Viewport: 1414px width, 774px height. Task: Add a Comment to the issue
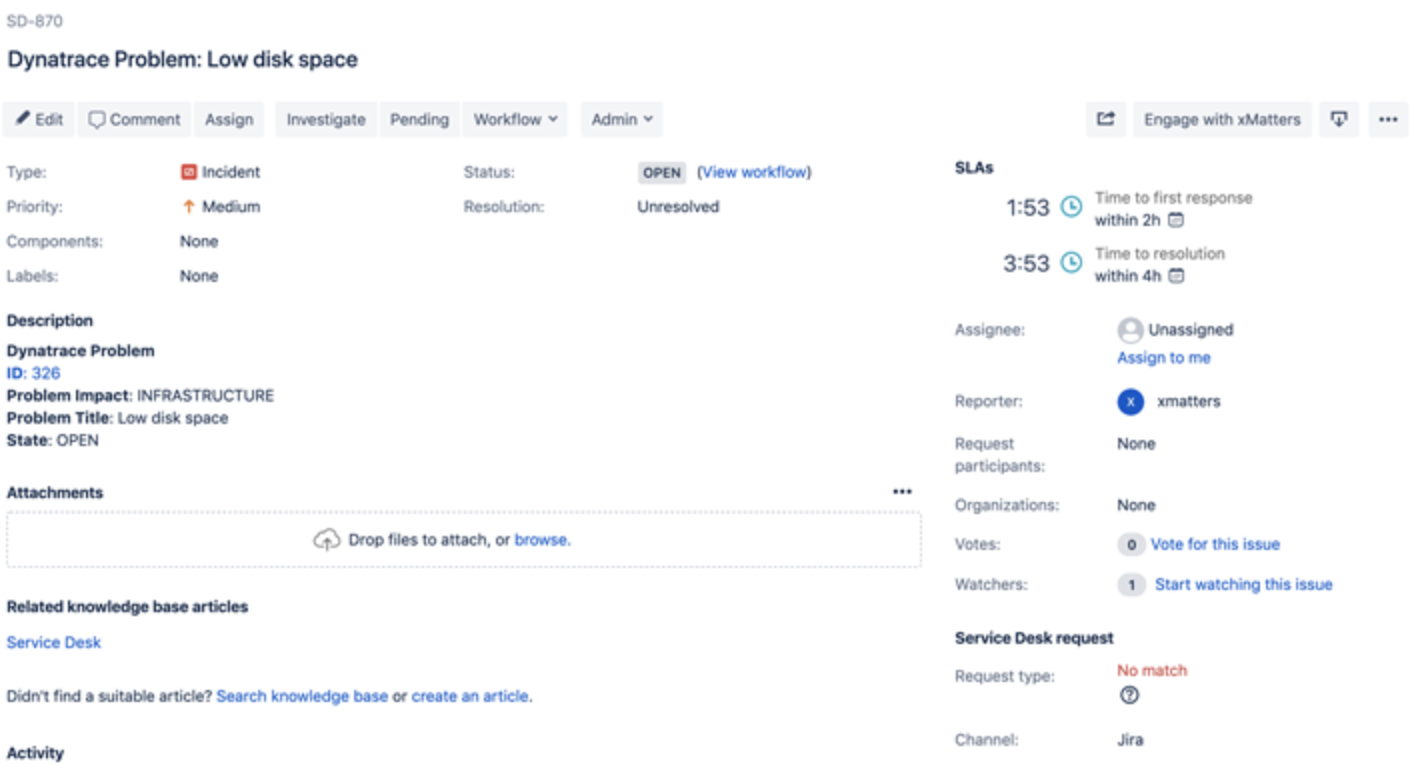135,119
